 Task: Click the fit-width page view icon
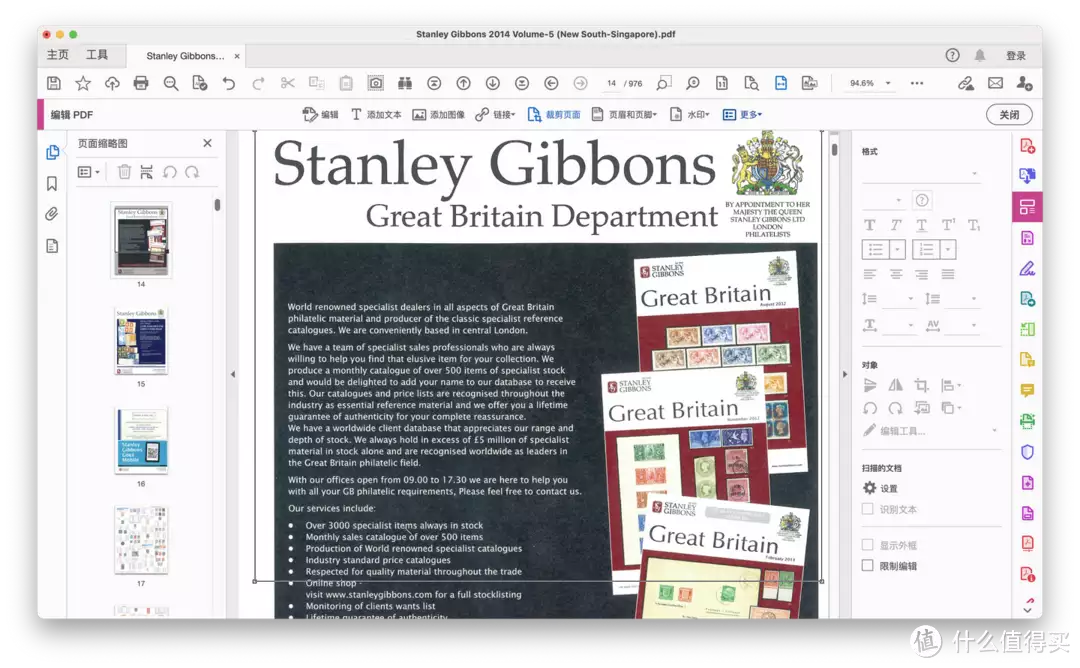click(x=780, y=83)
